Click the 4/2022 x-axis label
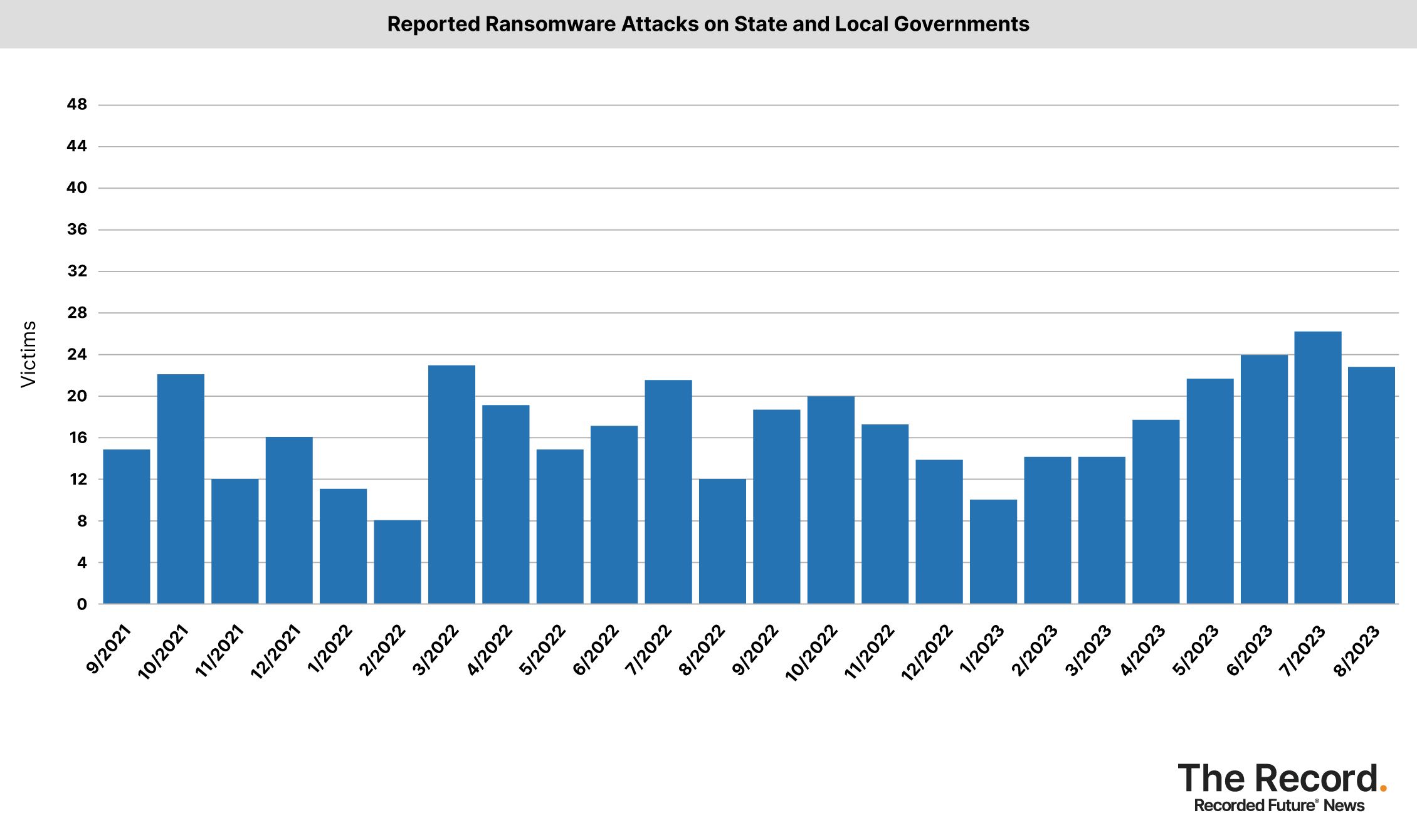1417x840 pixels. click(490, 649)
